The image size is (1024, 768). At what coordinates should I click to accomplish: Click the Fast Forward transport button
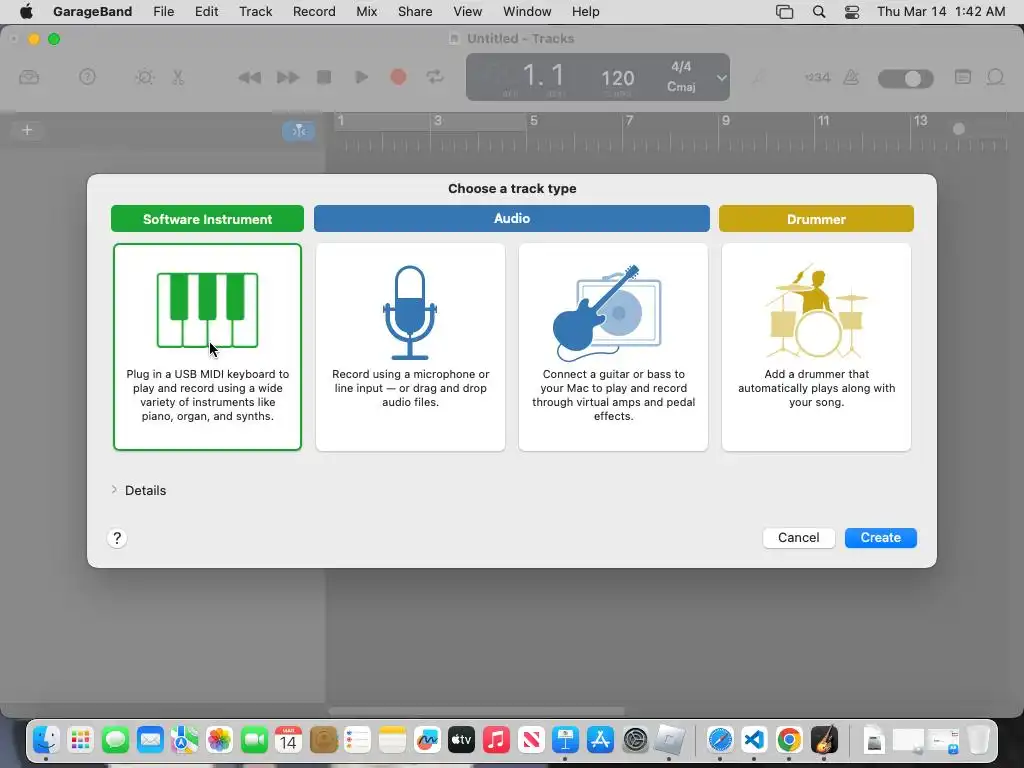click(x=287, y=78)
